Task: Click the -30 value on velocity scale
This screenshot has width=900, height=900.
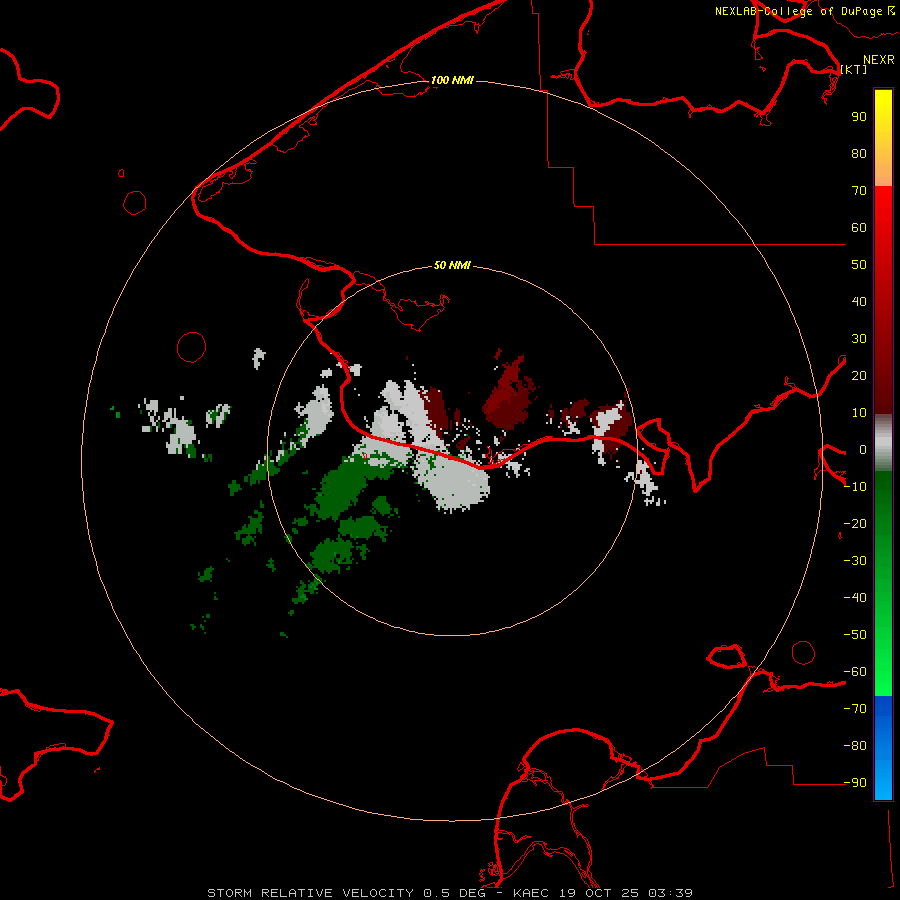Action: tap(855, 561)
